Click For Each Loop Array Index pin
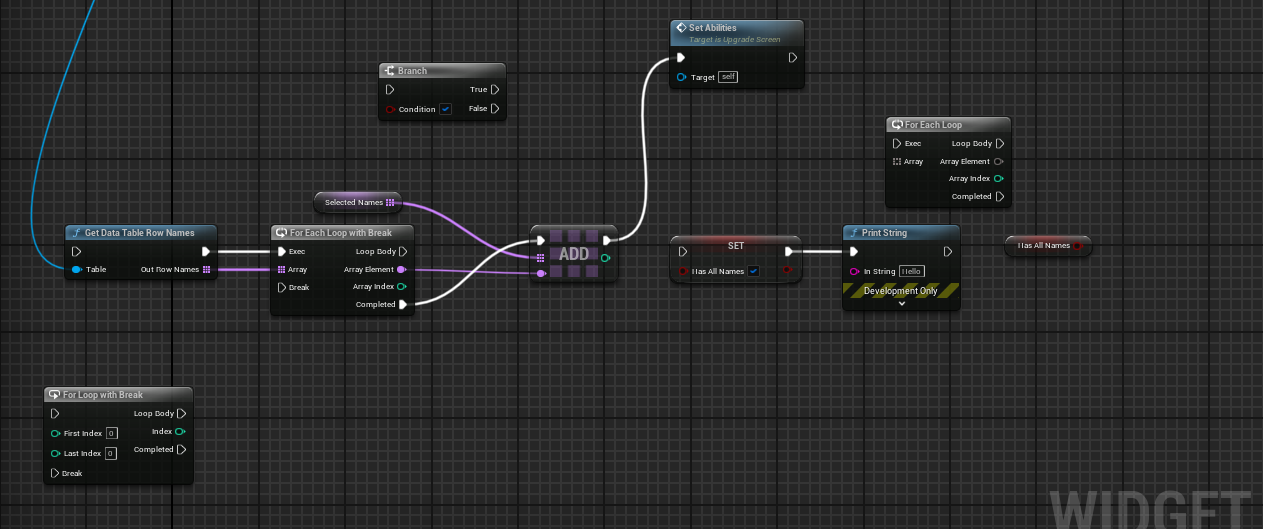Image resolution: width=1263 pixels, height=529 pixels. (x=1000, y=179)
